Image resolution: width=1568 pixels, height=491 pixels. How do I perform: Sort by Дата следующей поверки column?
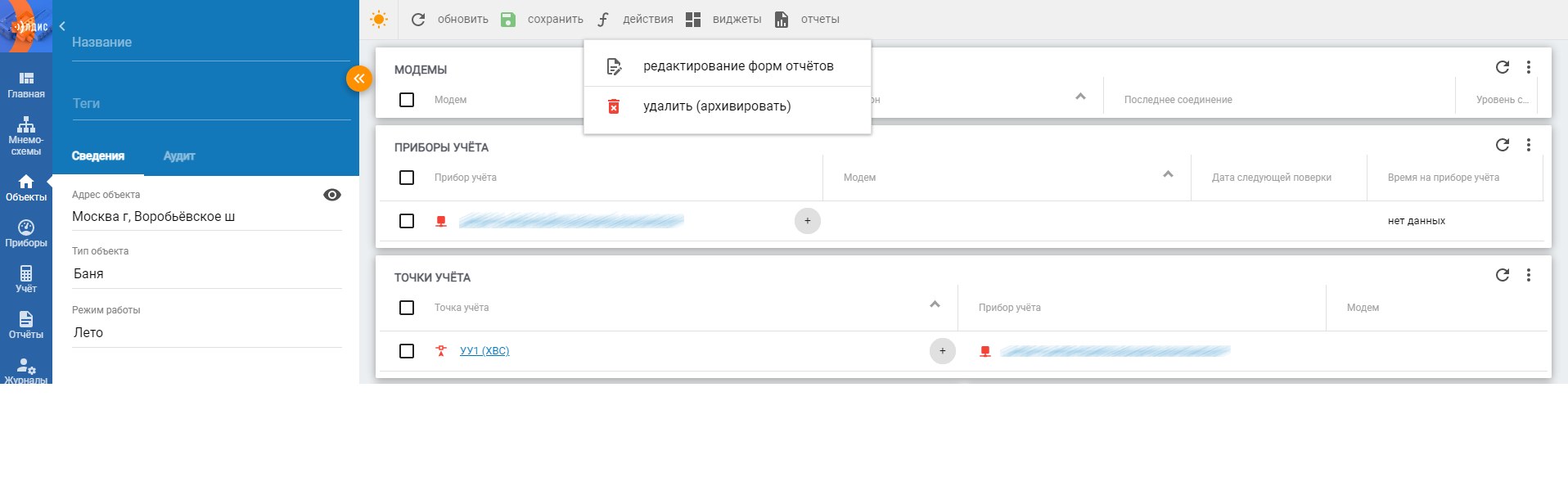click(1272, 178)
